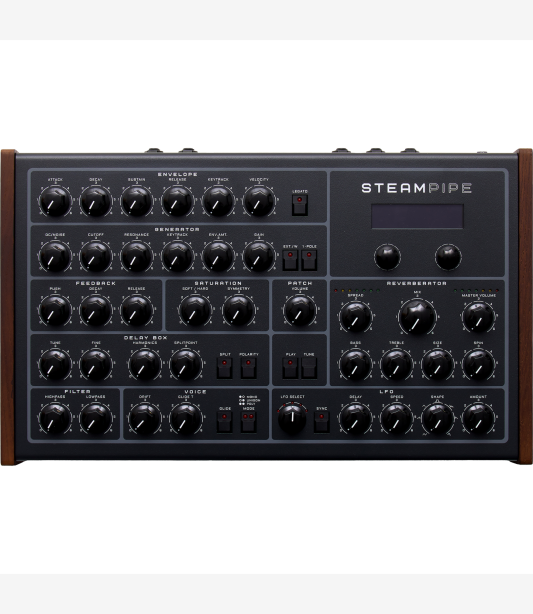Toggle the LFO Sync button
The image size is (533, 614).
(x=322, y=422)
